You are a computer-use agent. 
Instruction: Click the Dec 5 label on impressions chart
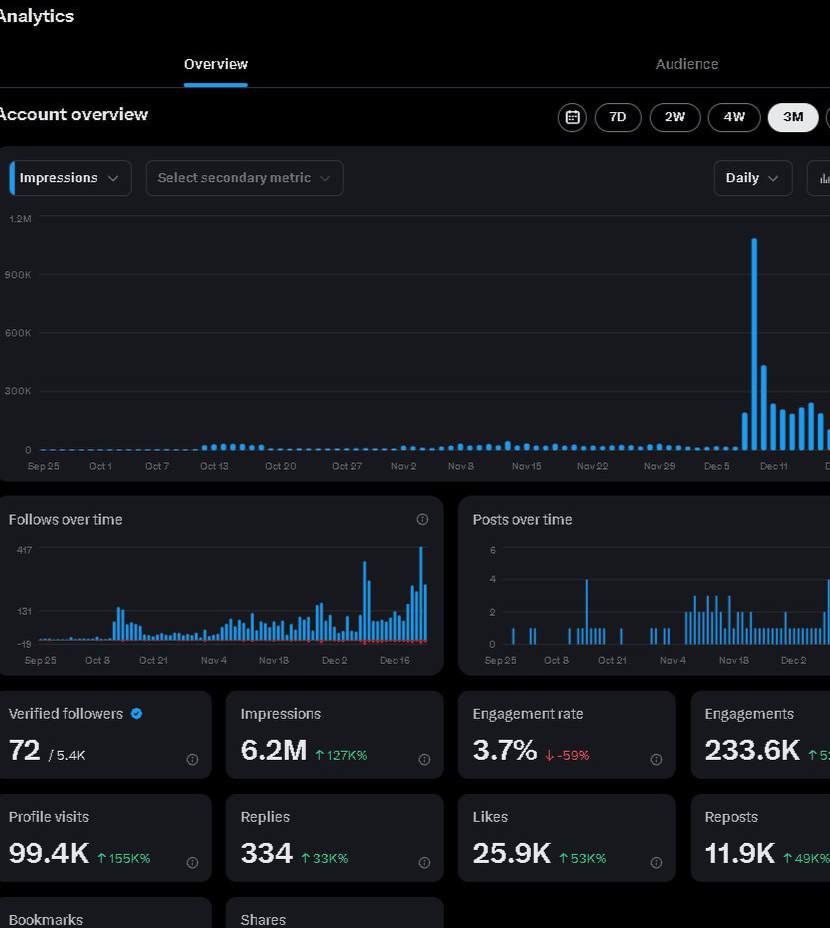pos(716,466)
